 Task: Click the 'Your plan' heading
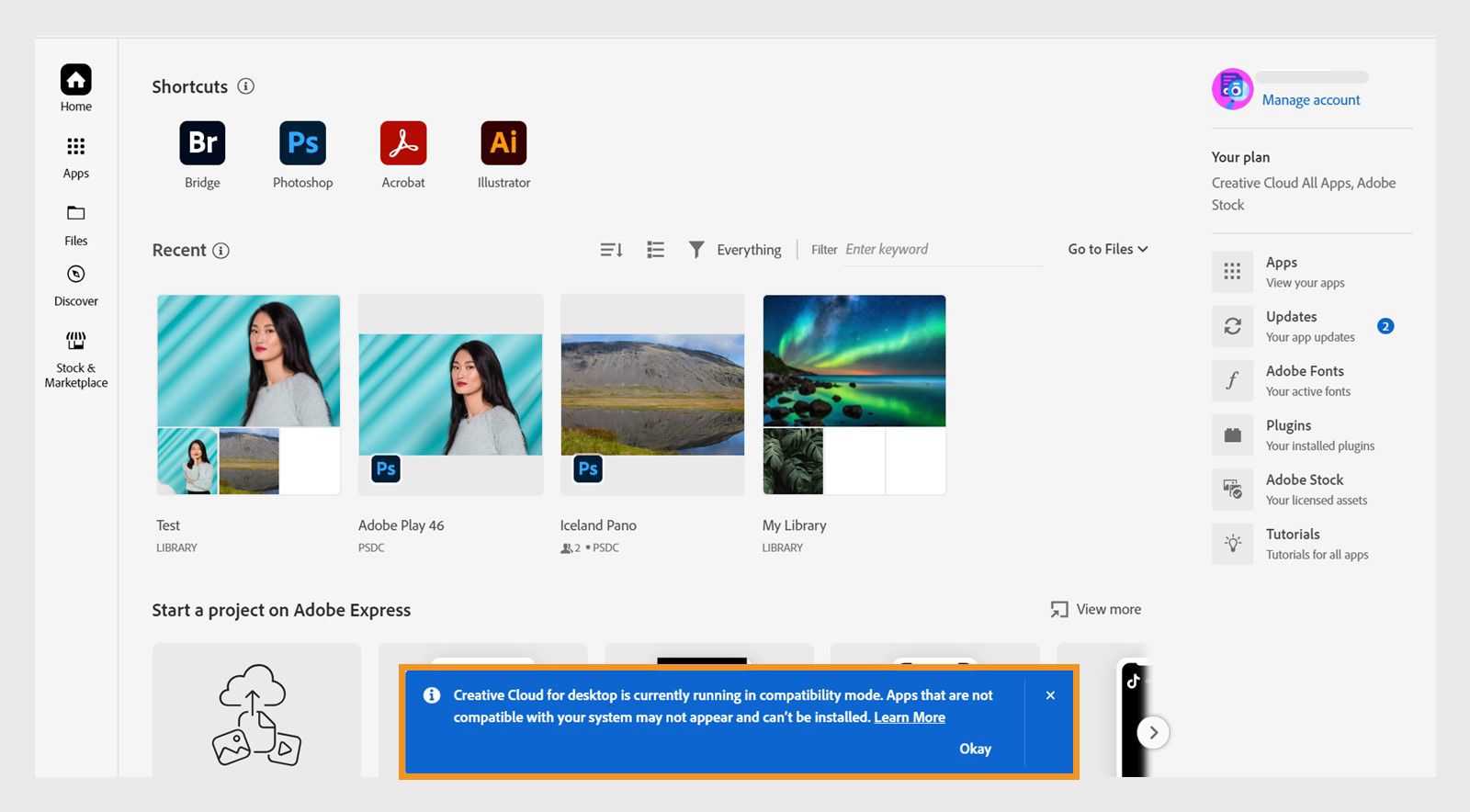tap(1240, 157)
